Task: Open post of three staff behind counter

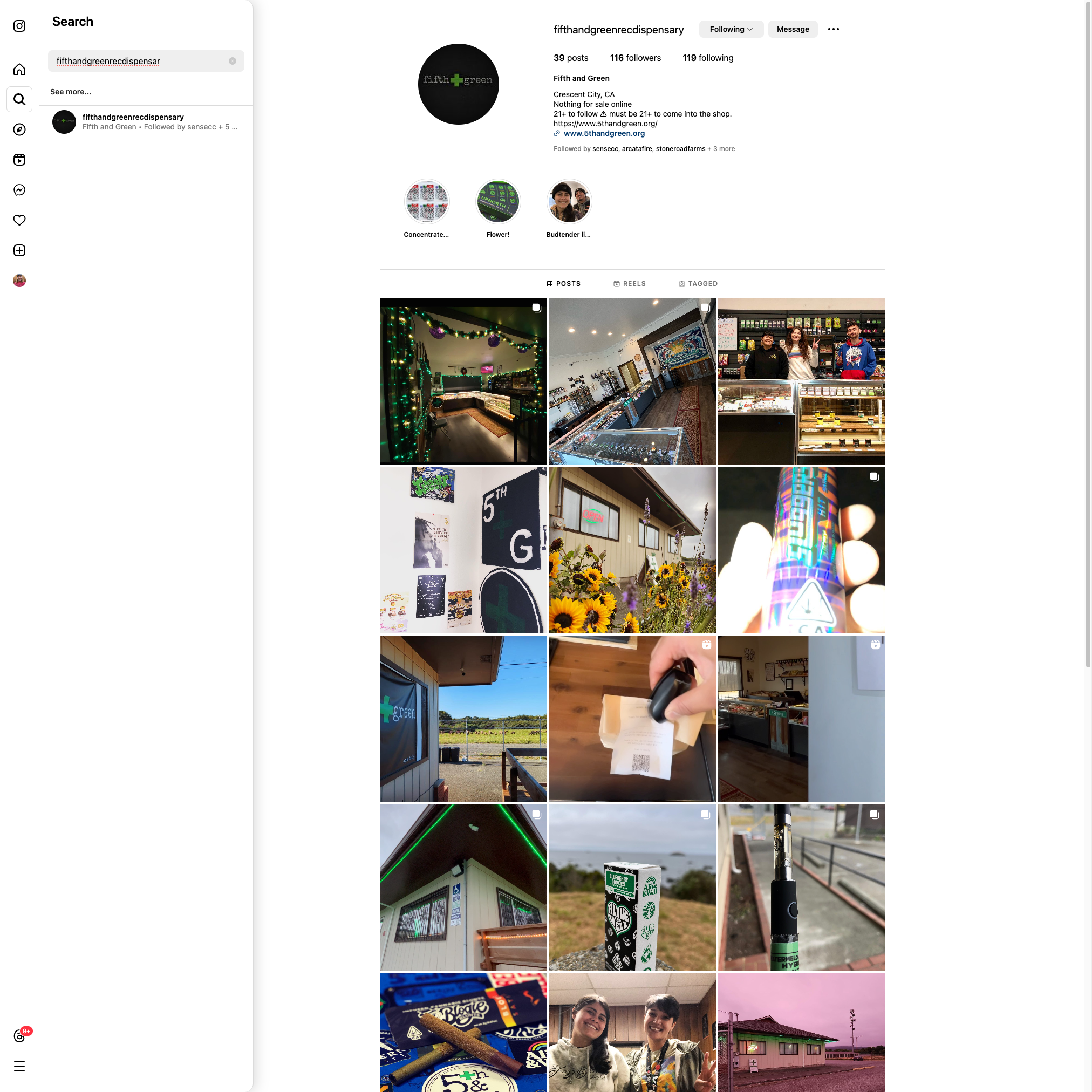Action: tap(801, 381)
